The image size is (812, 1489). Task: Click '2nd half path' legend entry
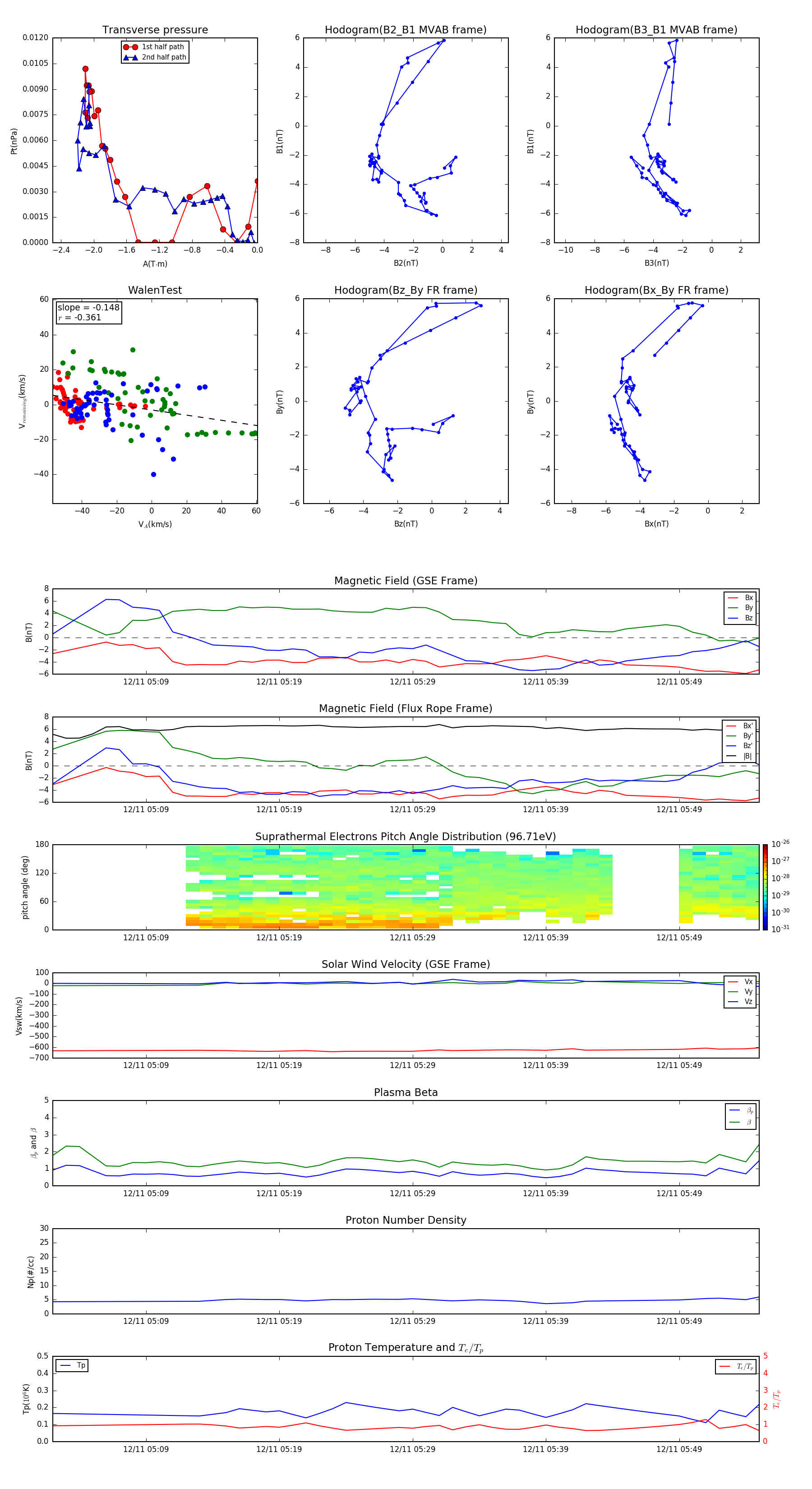[155, 57]
